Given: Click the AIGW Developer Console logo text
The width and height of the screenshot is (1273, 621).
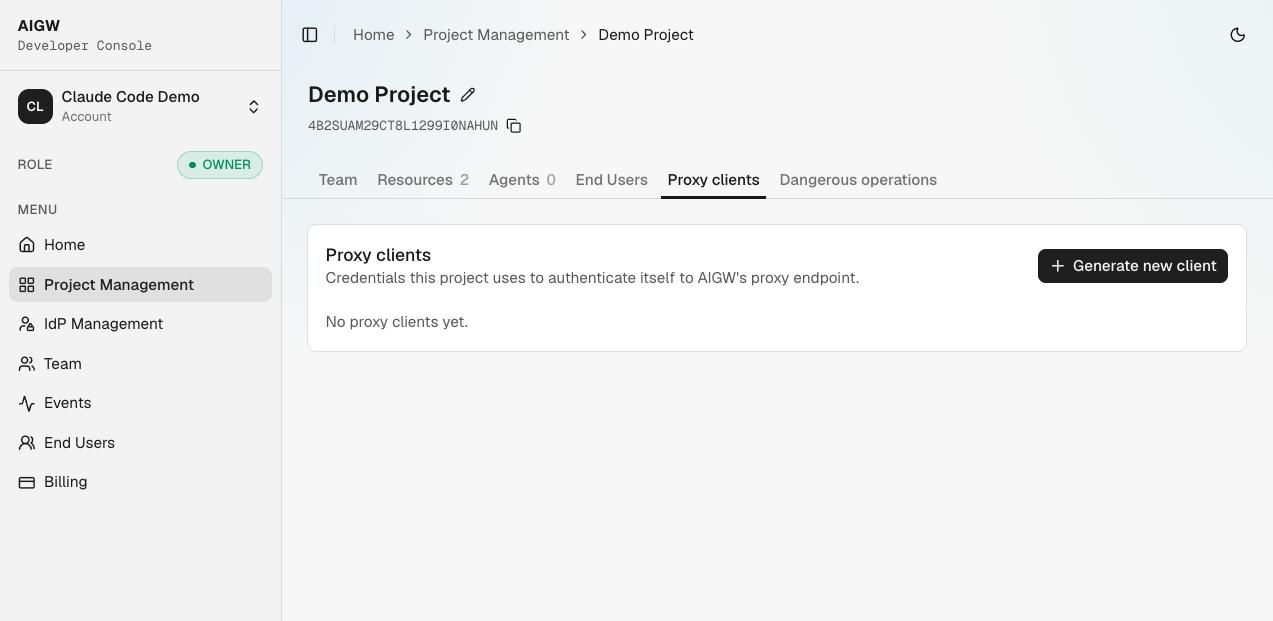Looking at the screenshot, I should tap(85, 35).
